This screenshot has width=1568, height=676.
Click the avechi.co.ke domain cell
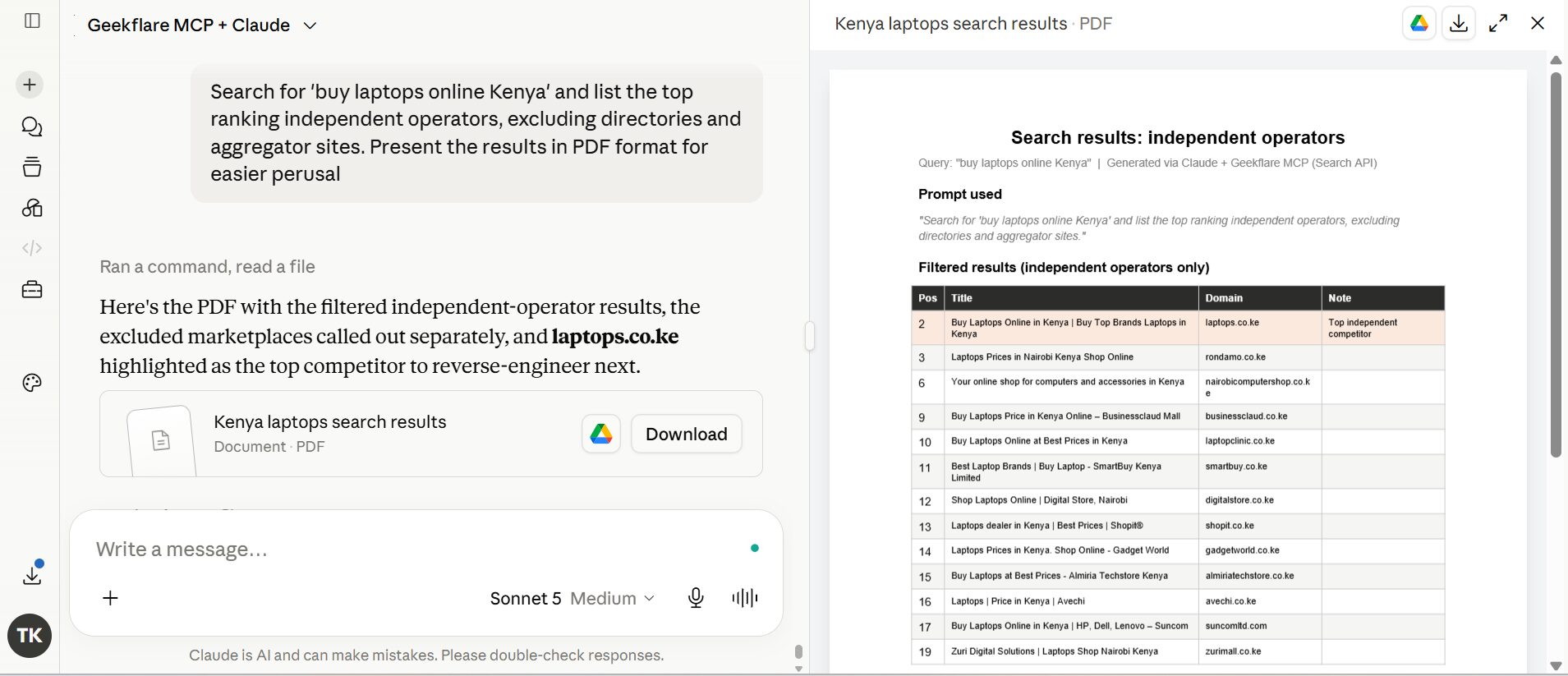[1260, 601]
